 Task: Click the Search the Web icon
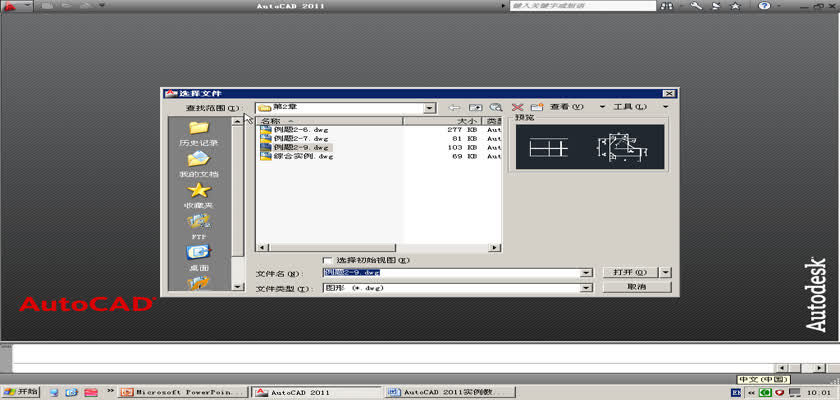[x=496, y=107]
